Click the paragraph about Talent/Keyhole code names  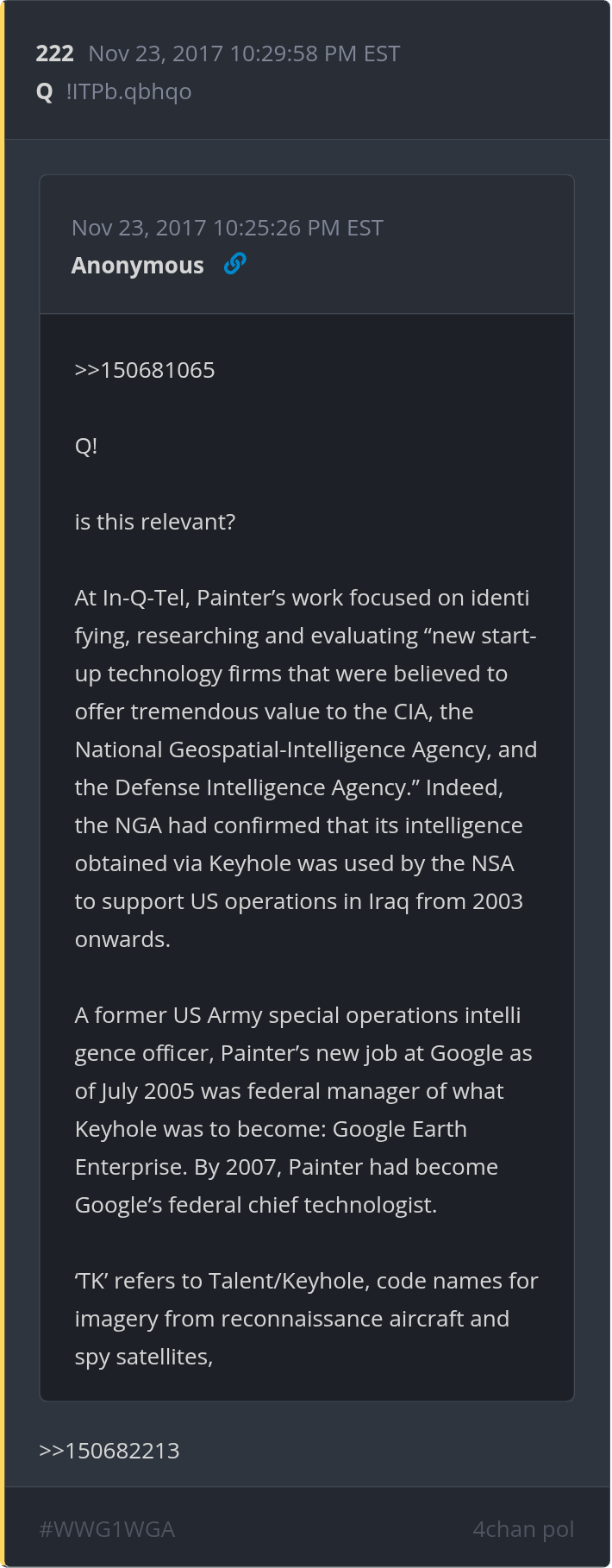tap(306, 1318)
